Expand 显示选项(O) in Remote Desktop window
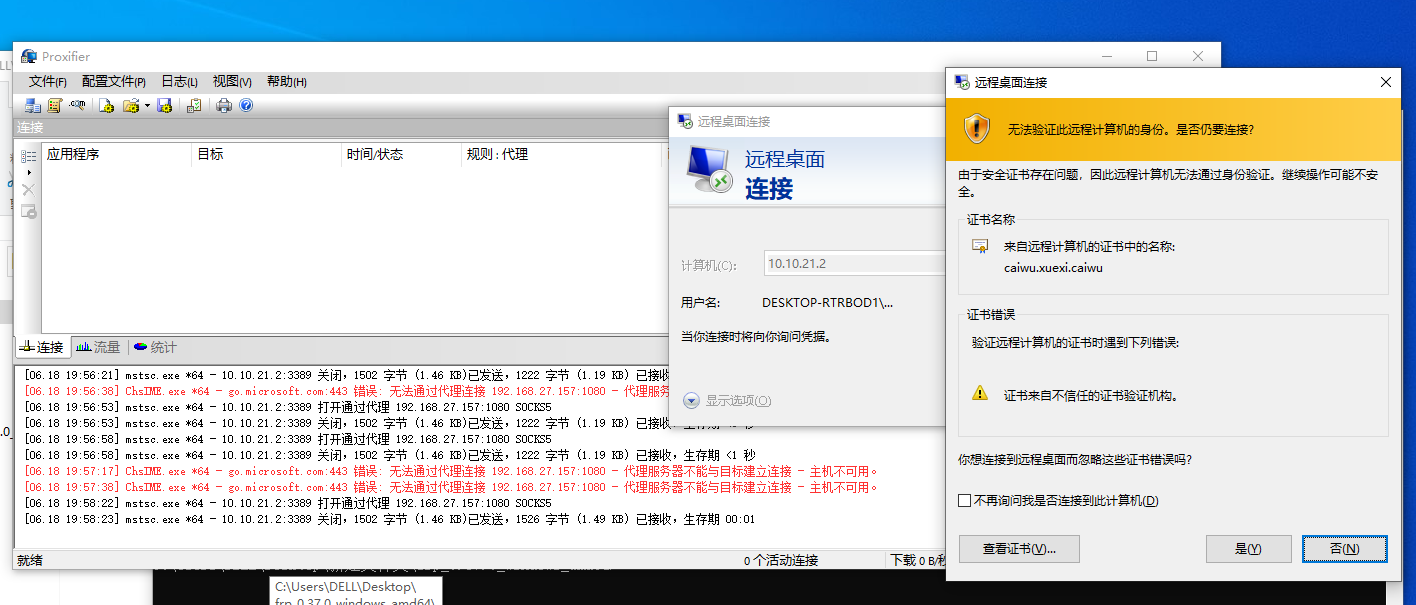 click(x=727, y=400)
